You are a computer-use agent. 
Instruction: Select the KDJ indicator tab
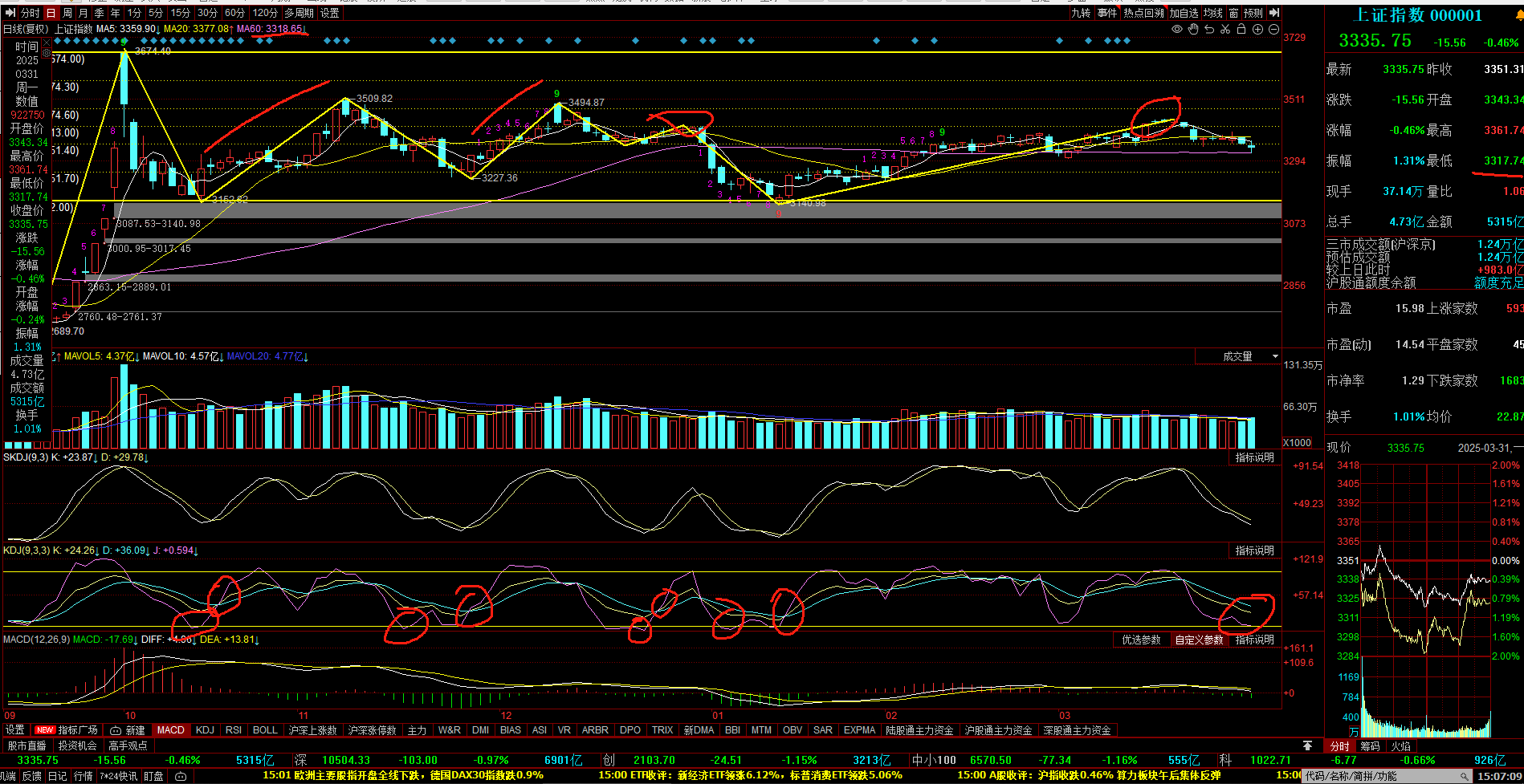(205, 730)
